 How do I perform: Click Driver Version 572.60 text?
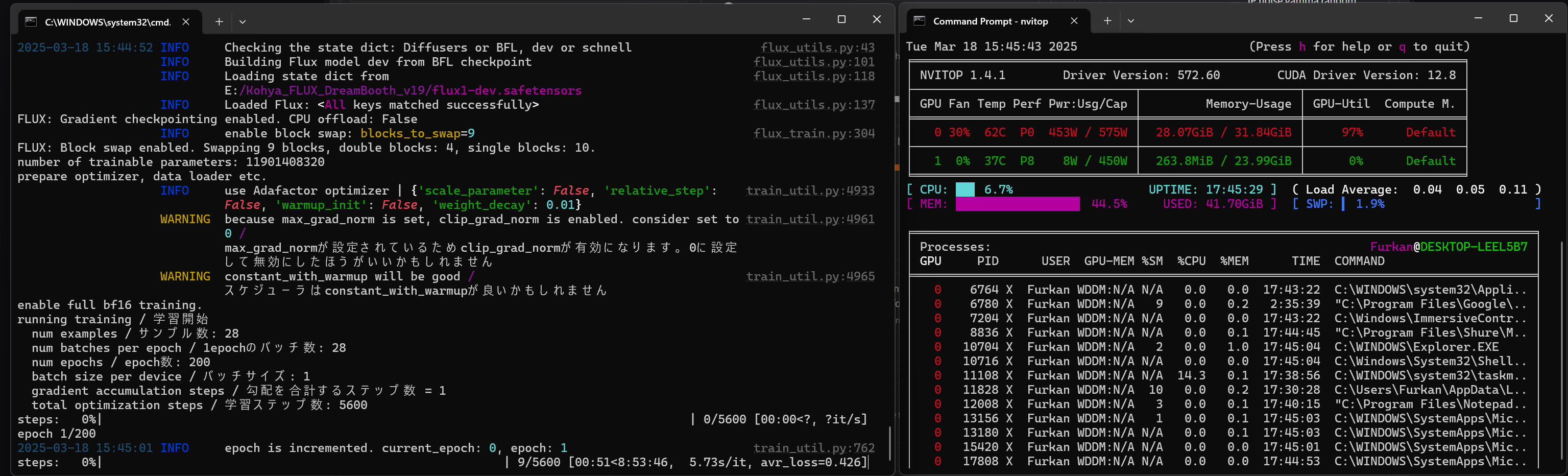click(x=1141, y=75)
